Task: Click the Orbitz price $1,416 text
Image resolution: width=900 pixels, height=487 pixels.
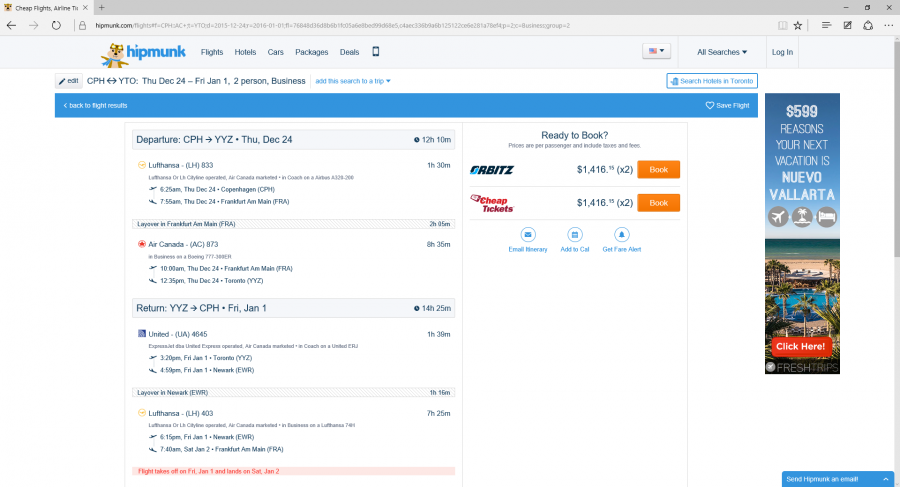Action: coord(605,170)
